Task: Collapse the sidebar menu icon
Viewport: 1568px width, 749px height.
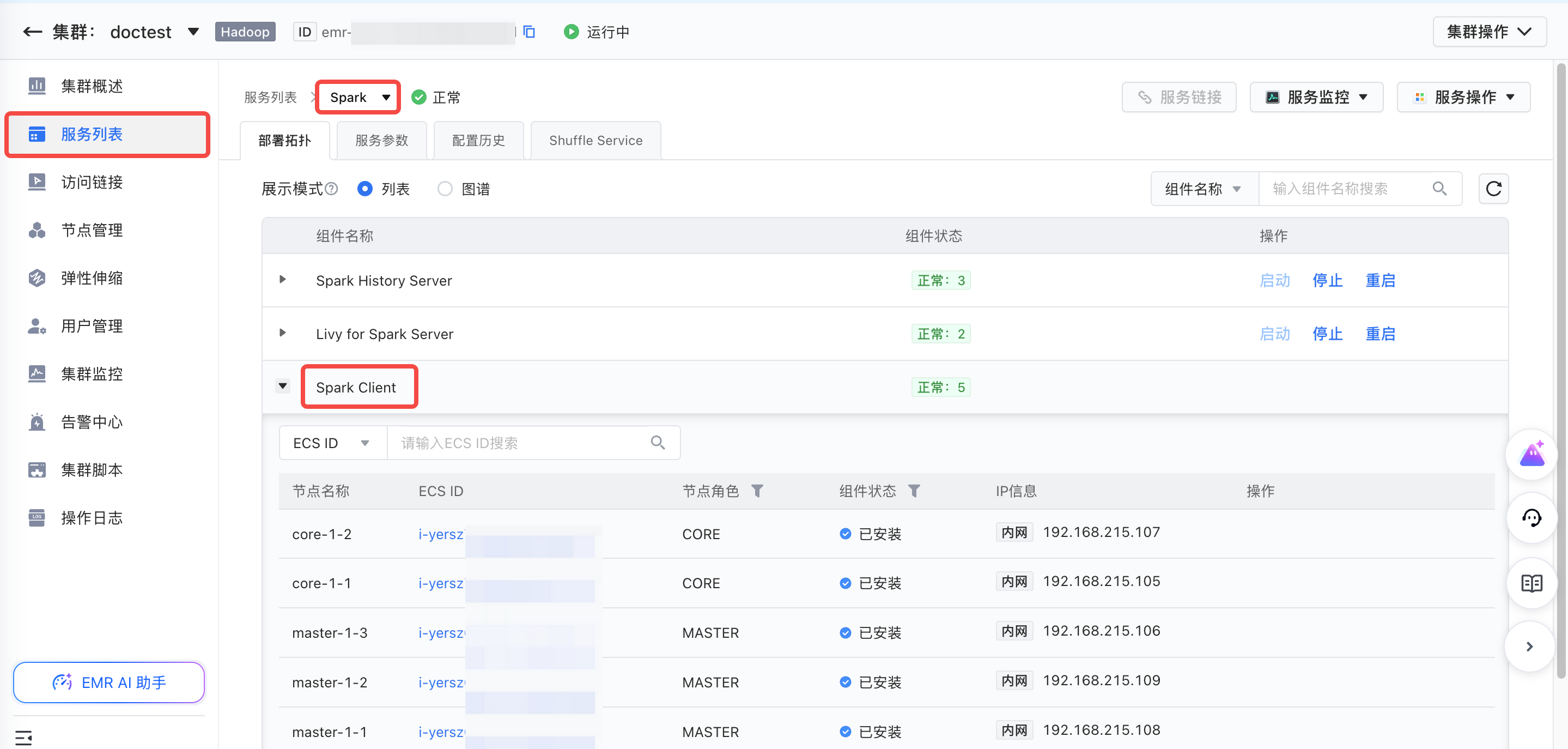Action: pos(23,738)
